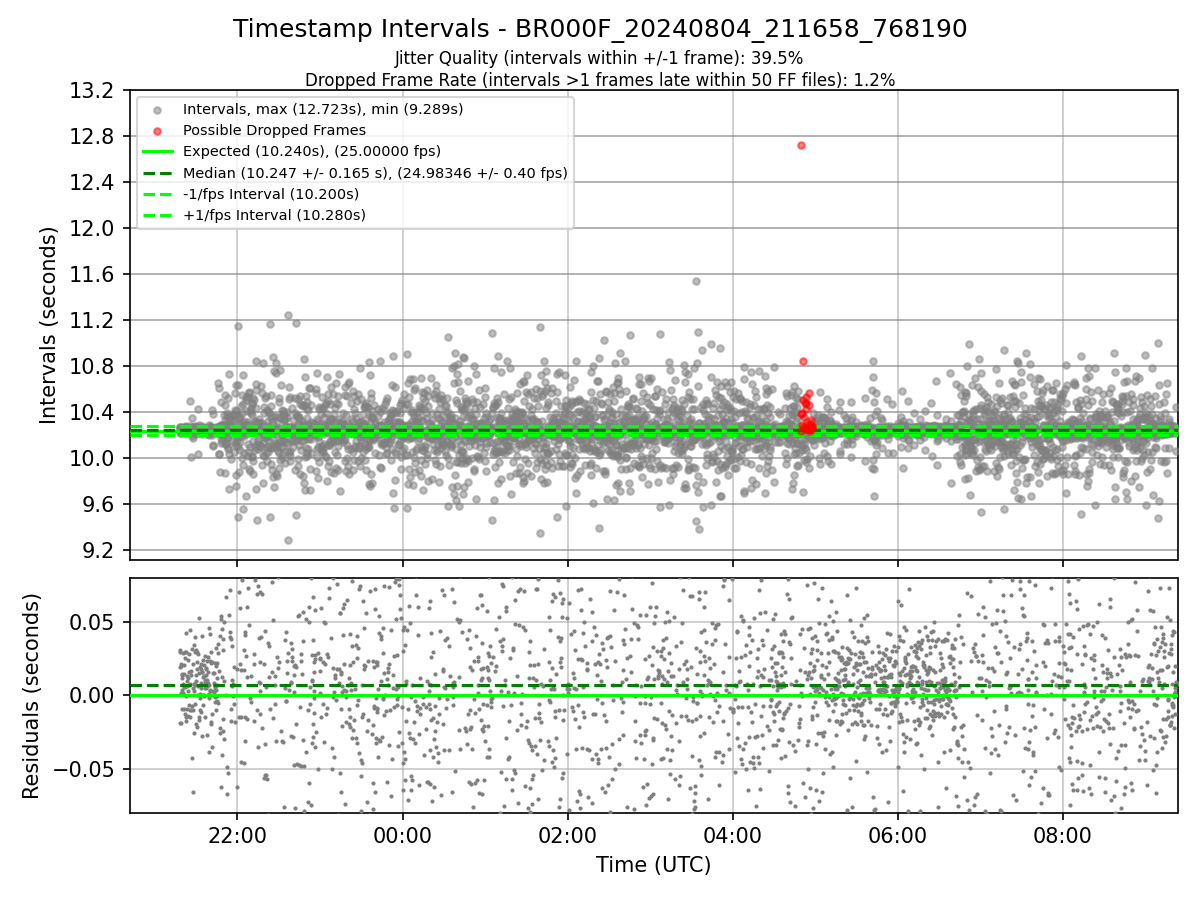Click the 'Dropped Frame Rate' 1.2% subtitle line
The width and height of the screenshot is (1200, 900).
click(600, 79)
